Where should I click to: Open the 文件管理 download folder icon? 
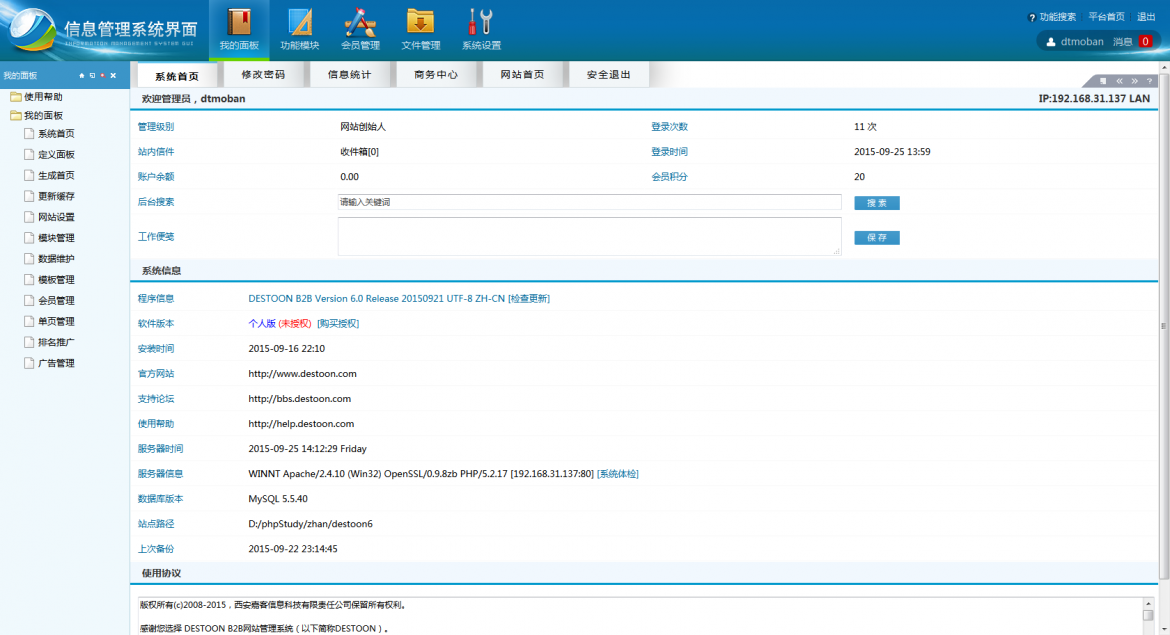420,22
